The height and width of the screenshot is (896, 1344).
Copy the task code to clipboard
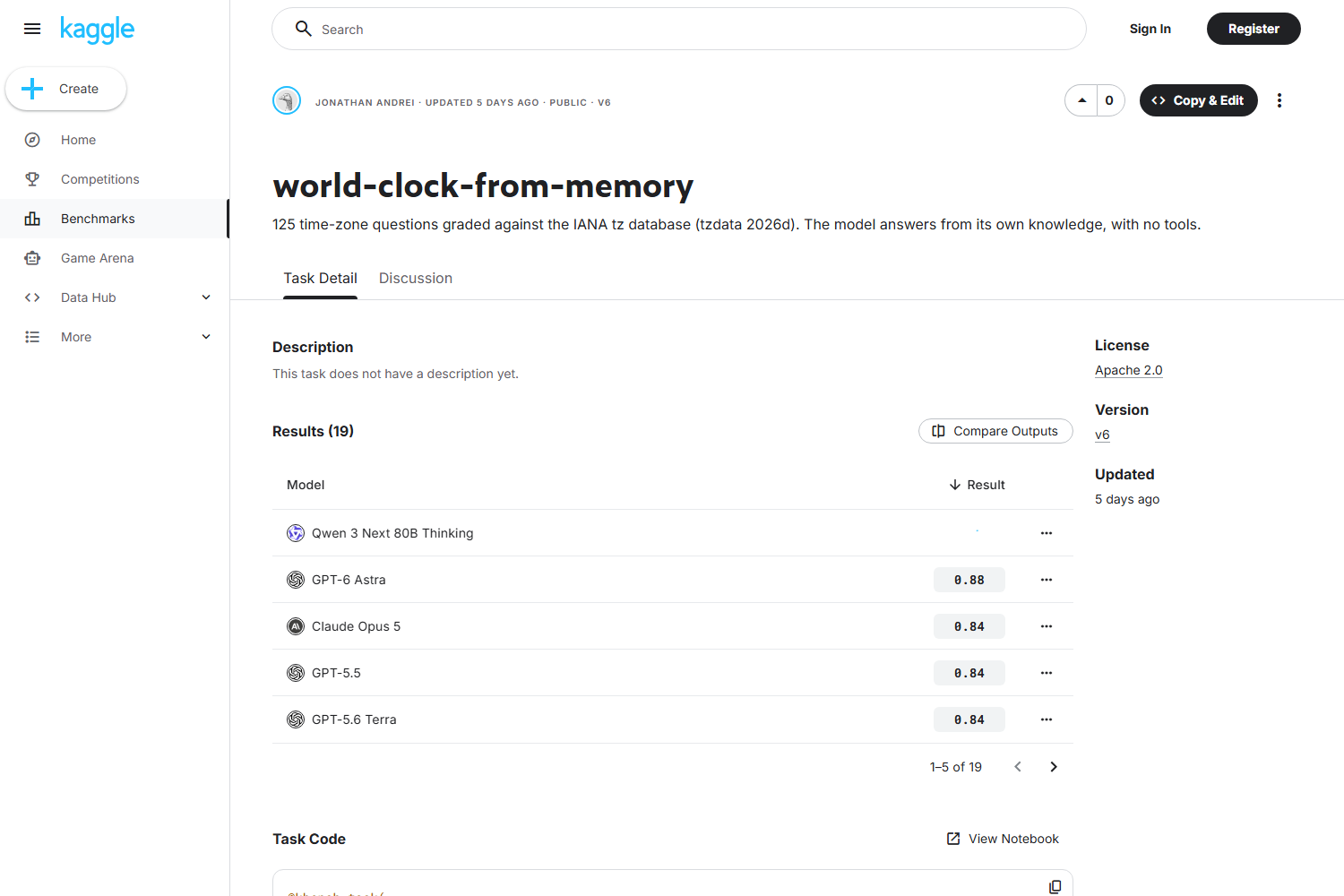[1055, 886]
